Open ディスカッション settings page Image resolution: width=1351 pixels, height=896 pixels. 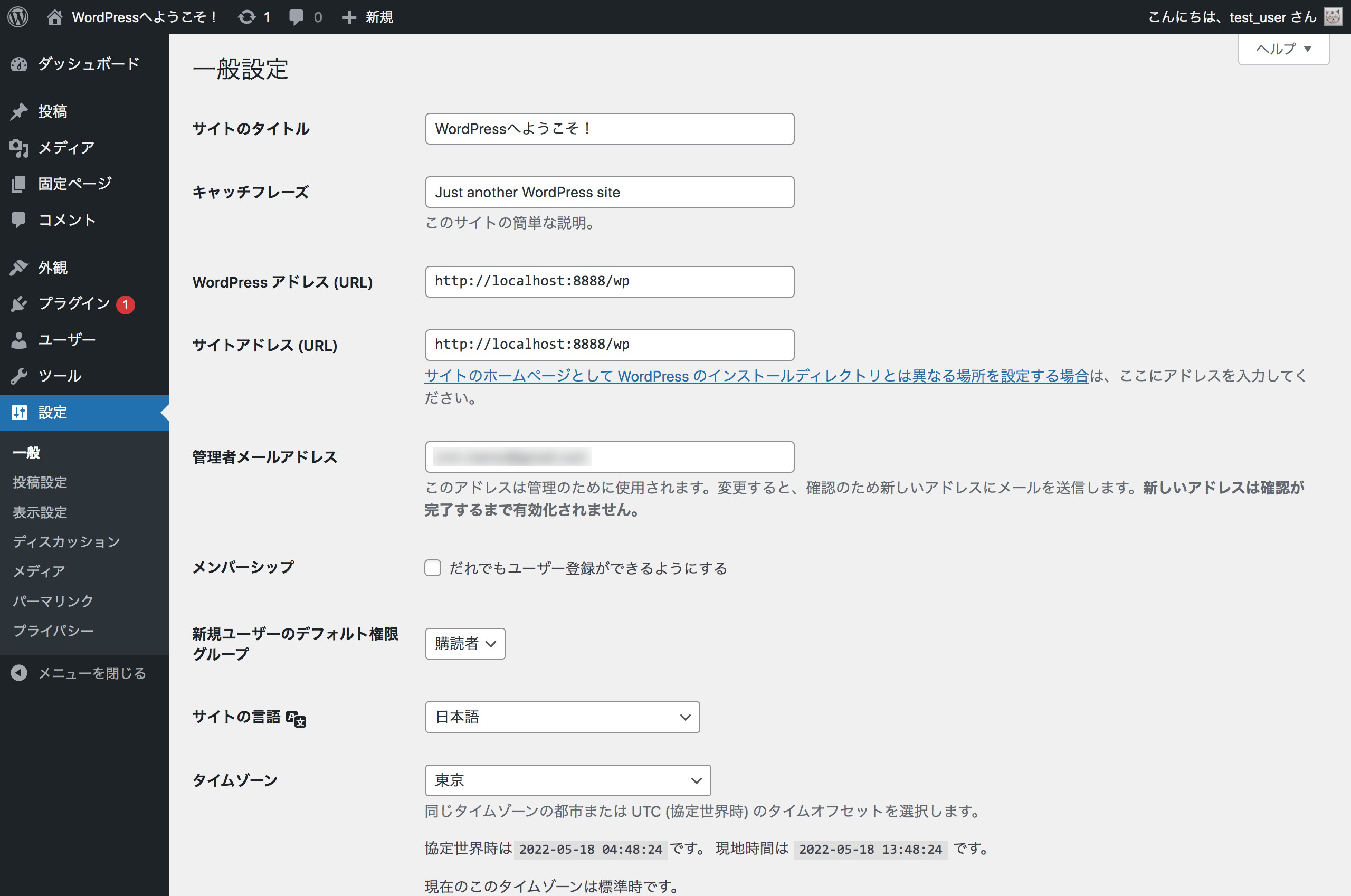(x=66, y=541)
